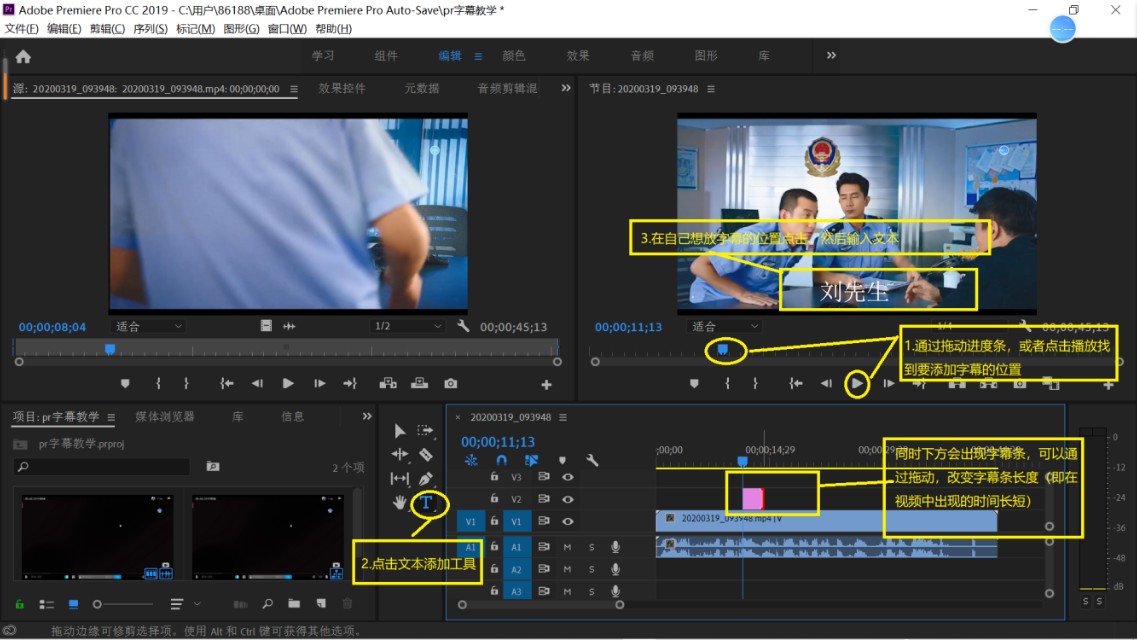Image resolution: width=1137 pixels, height=640 pixels.
Task: Open source playback resolution 1/2 dropdown
Action: [408, 326]
